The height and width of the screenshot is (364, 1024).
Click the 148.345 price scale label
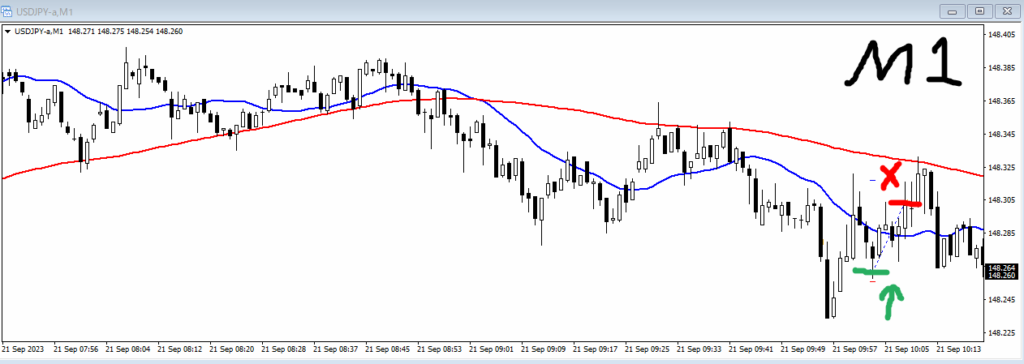[x=1002, y=135]
